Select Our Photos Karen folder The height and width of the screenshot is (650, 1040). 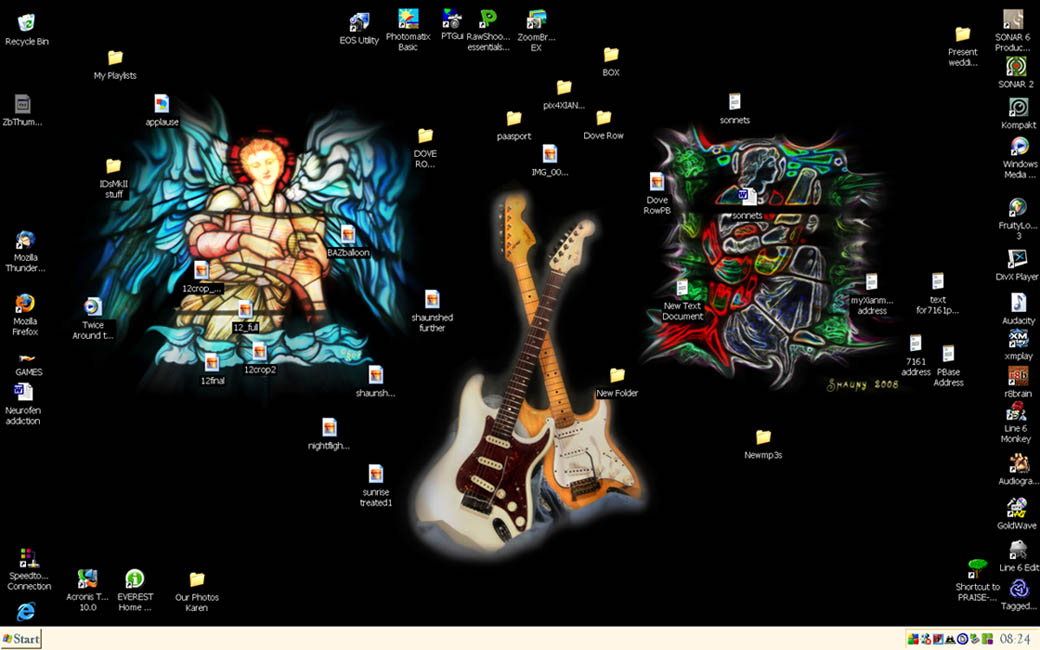coord(196,580)
